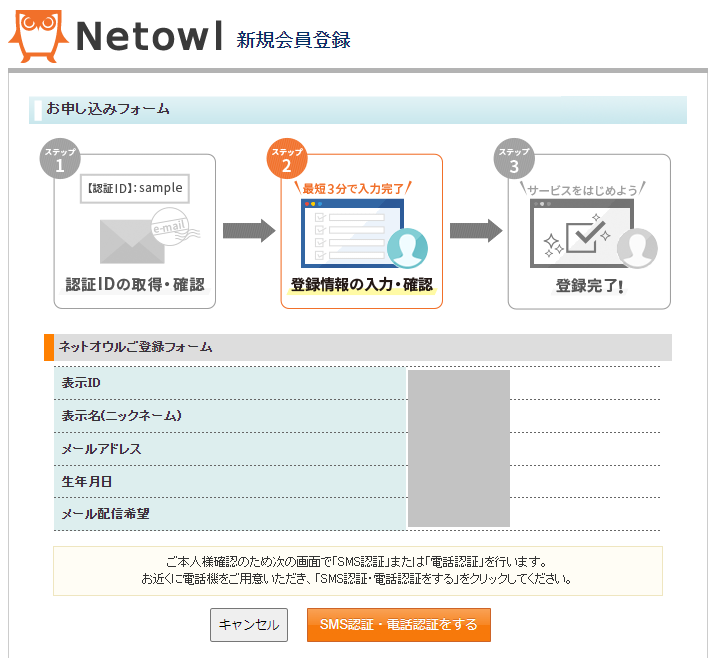Click the Step 3 number badge
This screenshot has width=718, height=658.
(514, 158)
